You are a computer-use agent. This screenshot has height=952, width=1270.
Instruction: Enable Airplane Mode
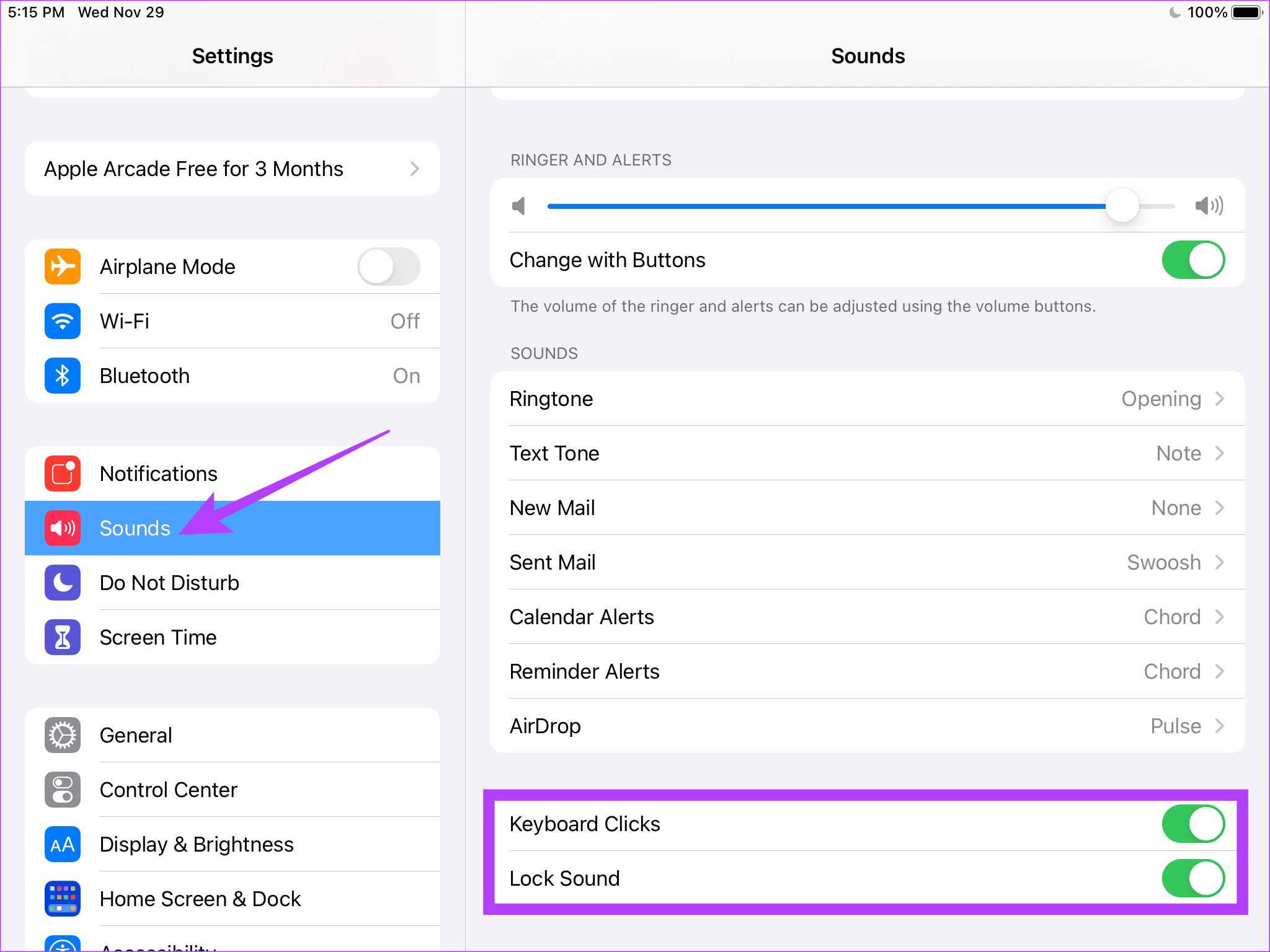click(388, 267)
